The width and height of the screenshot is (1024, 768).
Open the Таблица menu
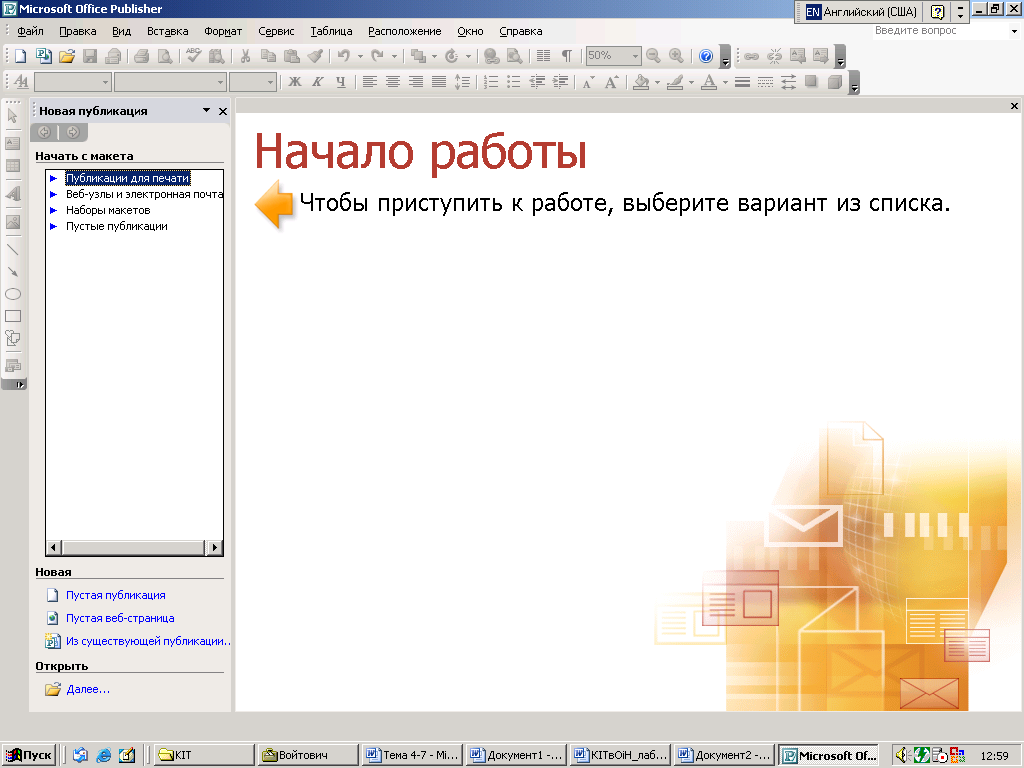pyautogui.click(x=331, y=31)
